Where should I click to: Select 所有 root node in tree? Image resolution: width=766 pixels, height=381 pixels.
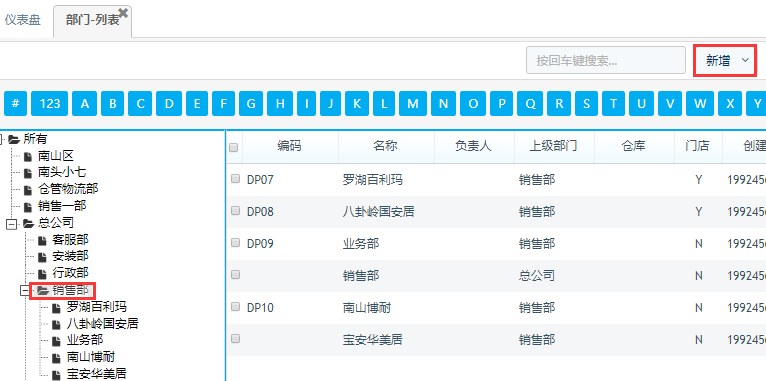(x=35, y=139)
